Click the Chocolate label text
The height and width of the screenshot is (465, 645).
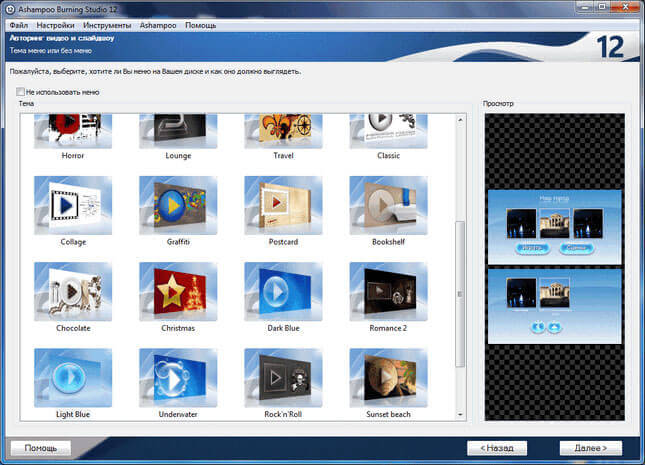[73, 328]
